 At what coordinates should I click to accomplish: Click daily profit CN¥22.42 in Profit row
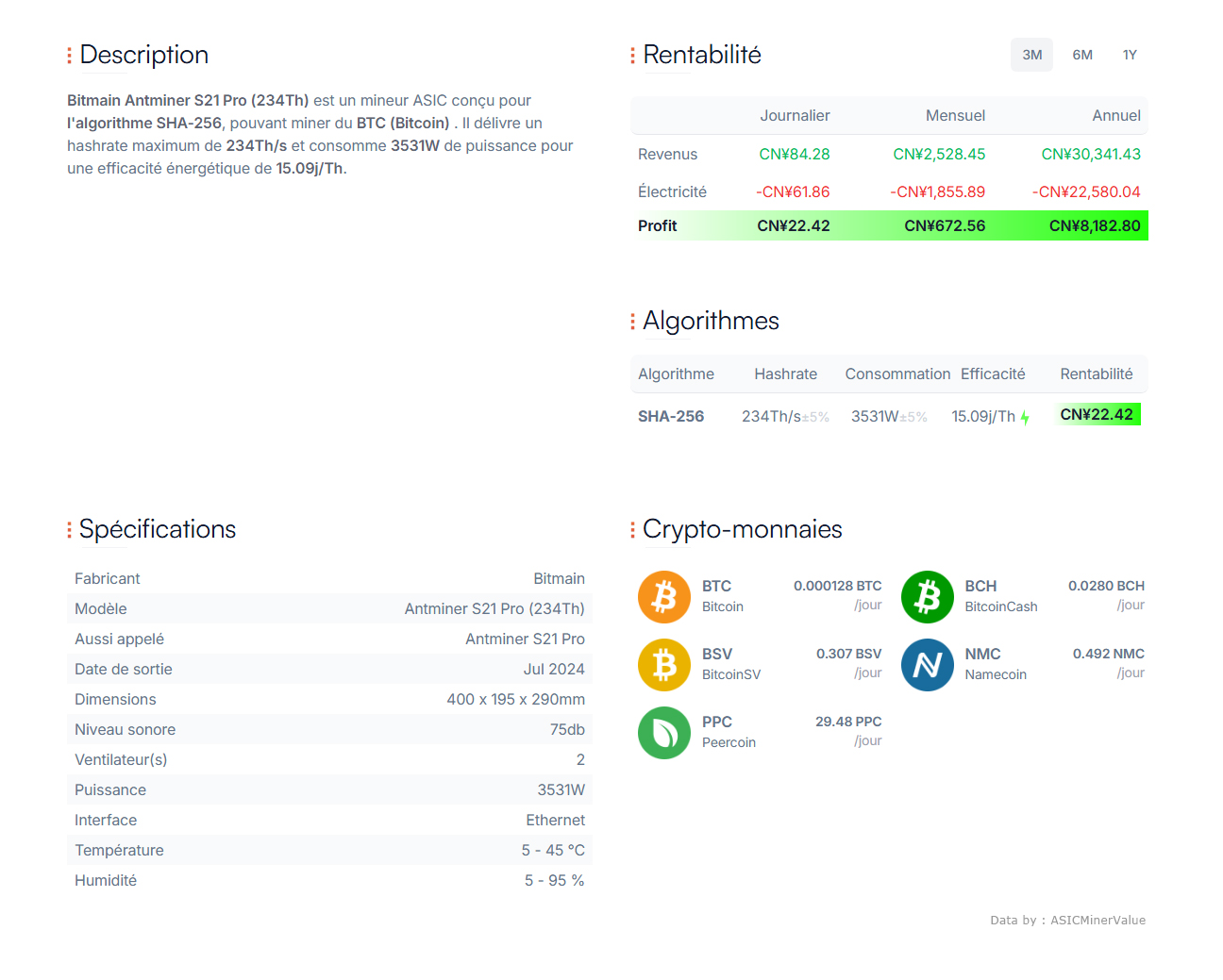[794, 225]
